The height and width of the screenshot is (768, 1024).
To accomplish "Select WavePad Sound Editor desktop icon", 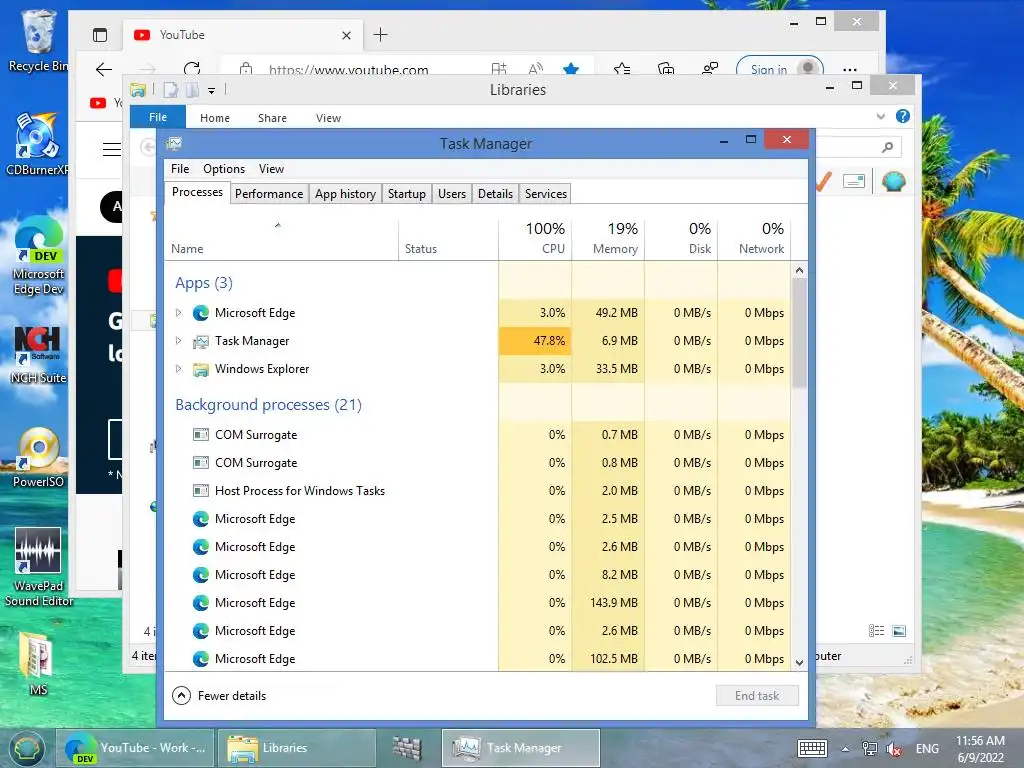I will point(39,568).
